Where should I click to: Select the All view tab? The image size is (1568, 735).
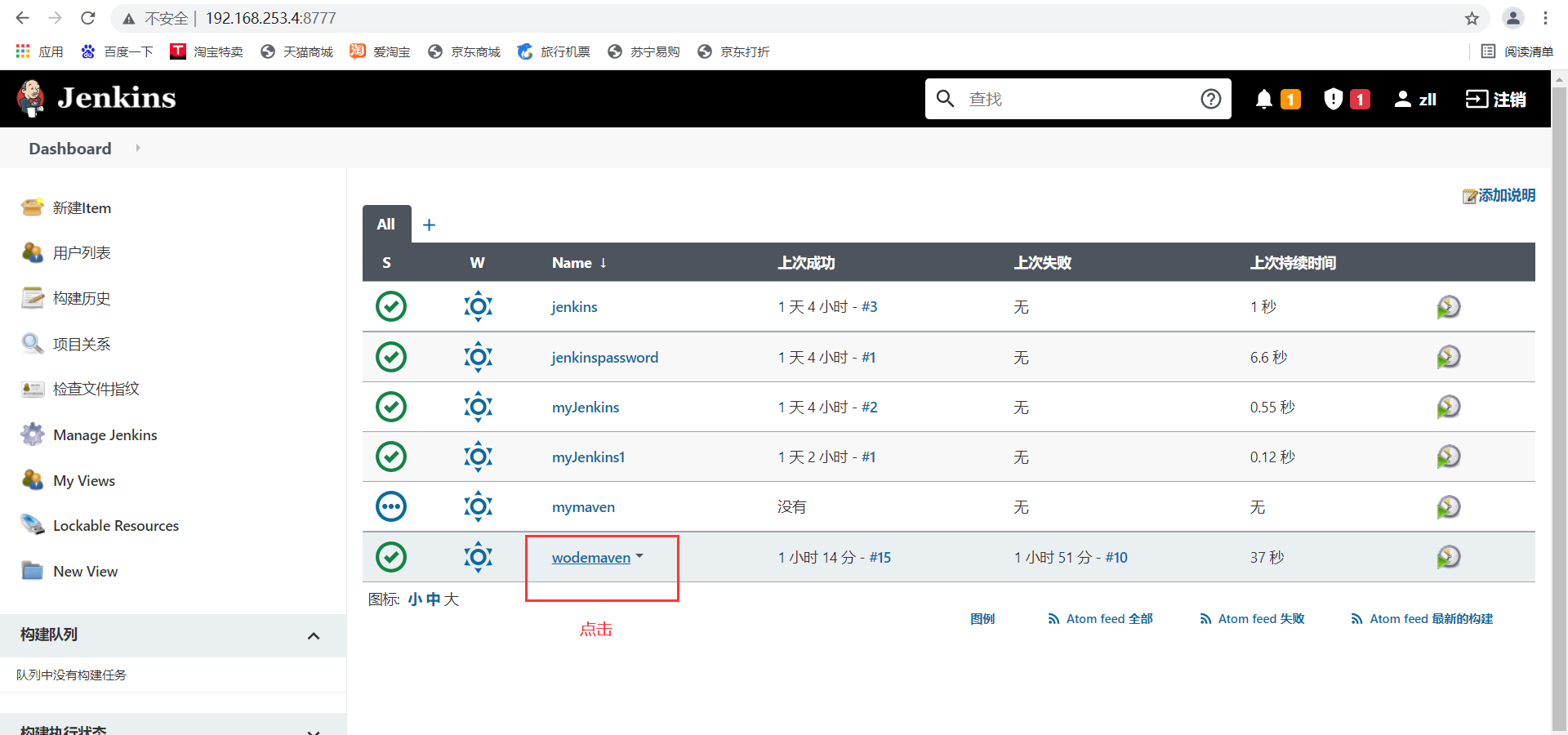point(386,224)
